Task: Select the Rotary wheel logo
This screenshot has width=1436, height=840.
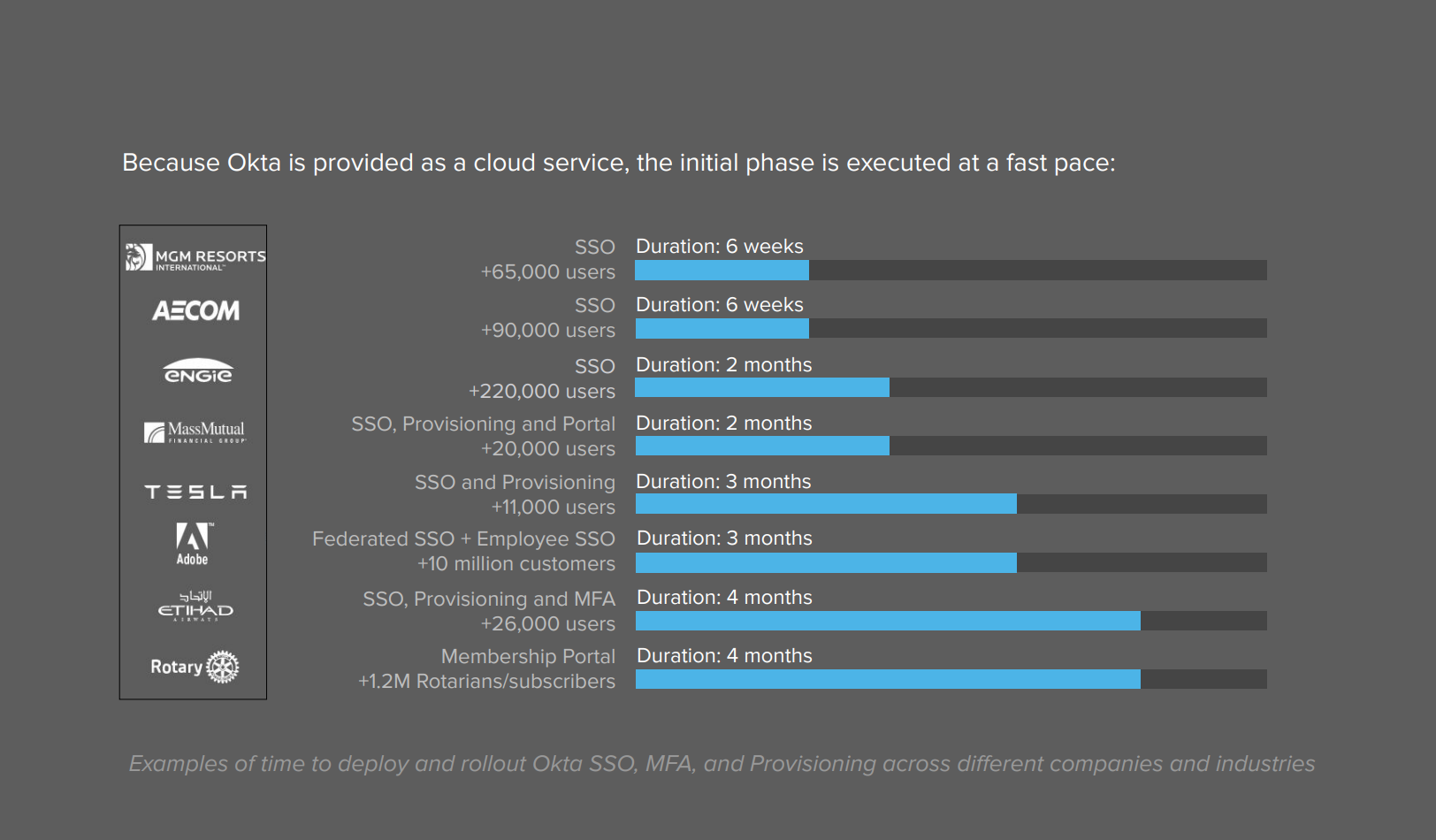Action: [x=195, y=667]
